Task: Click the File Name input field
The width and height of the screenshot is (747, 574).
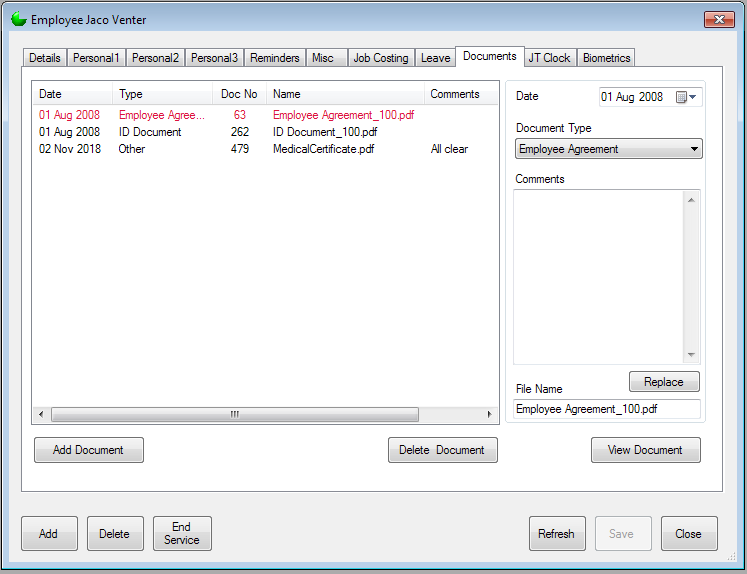Action: (607, 409)
